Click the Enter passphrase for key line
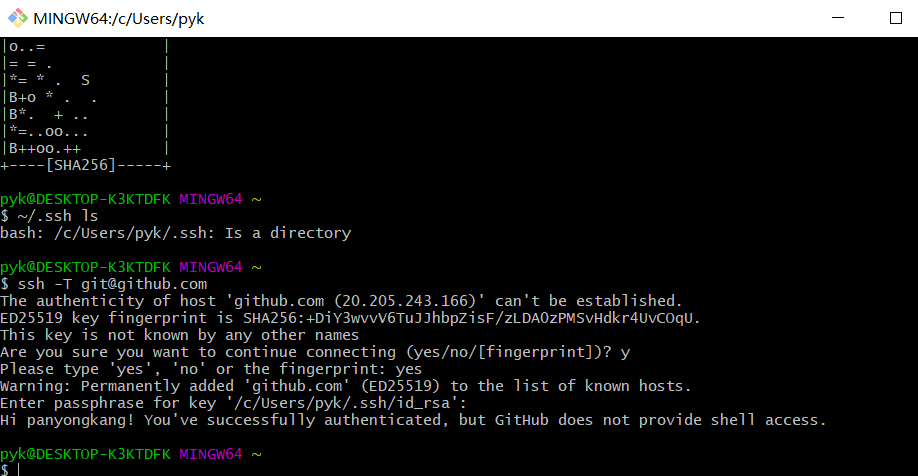The image size is (918, 476). tap(233, 403)
